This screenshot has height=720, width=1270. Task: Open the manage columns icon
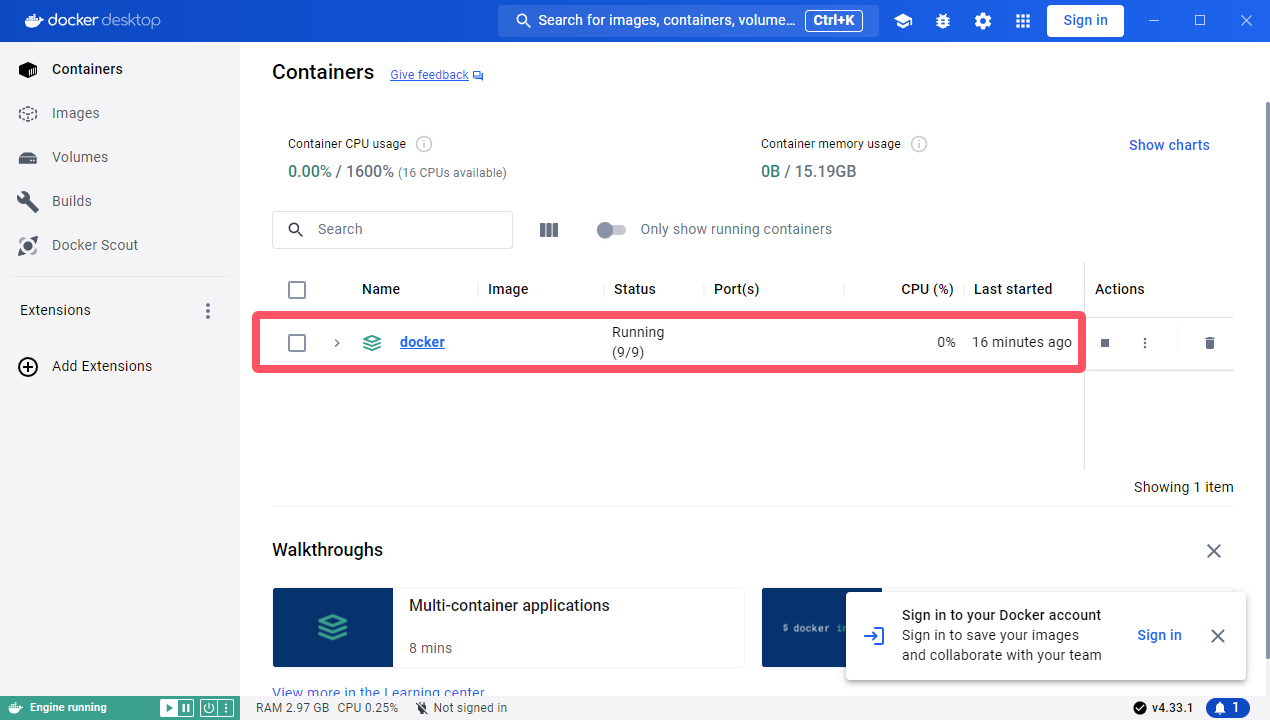click(x=549, y=230)
